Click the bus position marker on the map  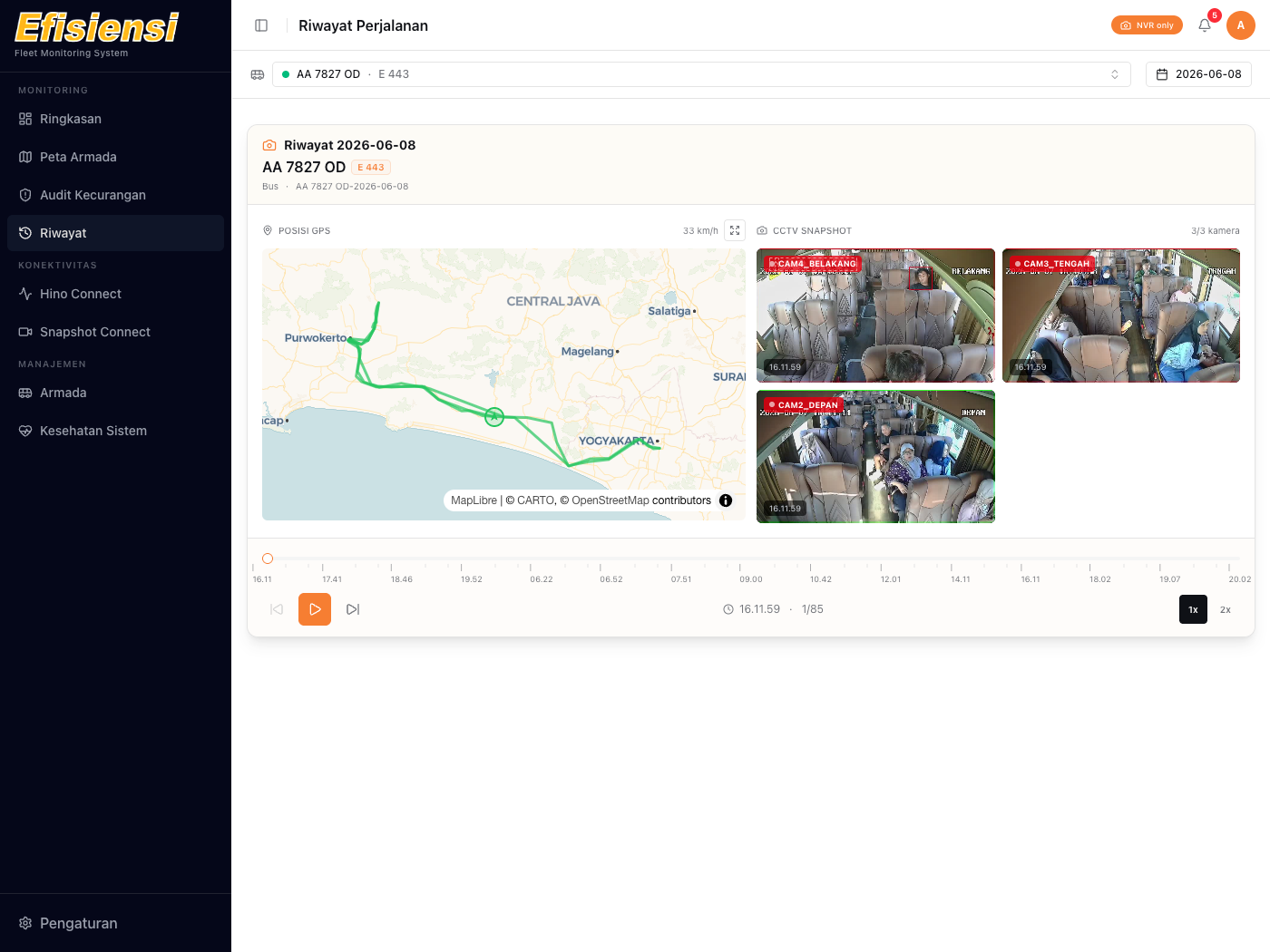point(494,417)
